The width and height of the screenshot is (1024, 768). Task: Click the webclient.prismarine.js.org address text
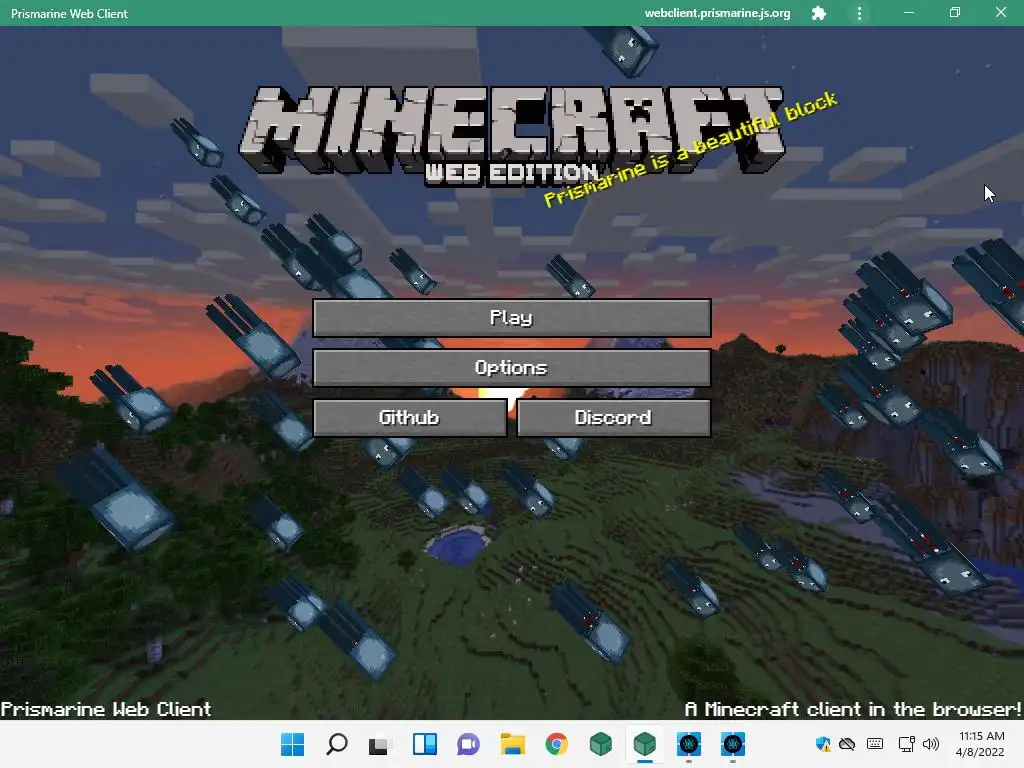[717, 13]
